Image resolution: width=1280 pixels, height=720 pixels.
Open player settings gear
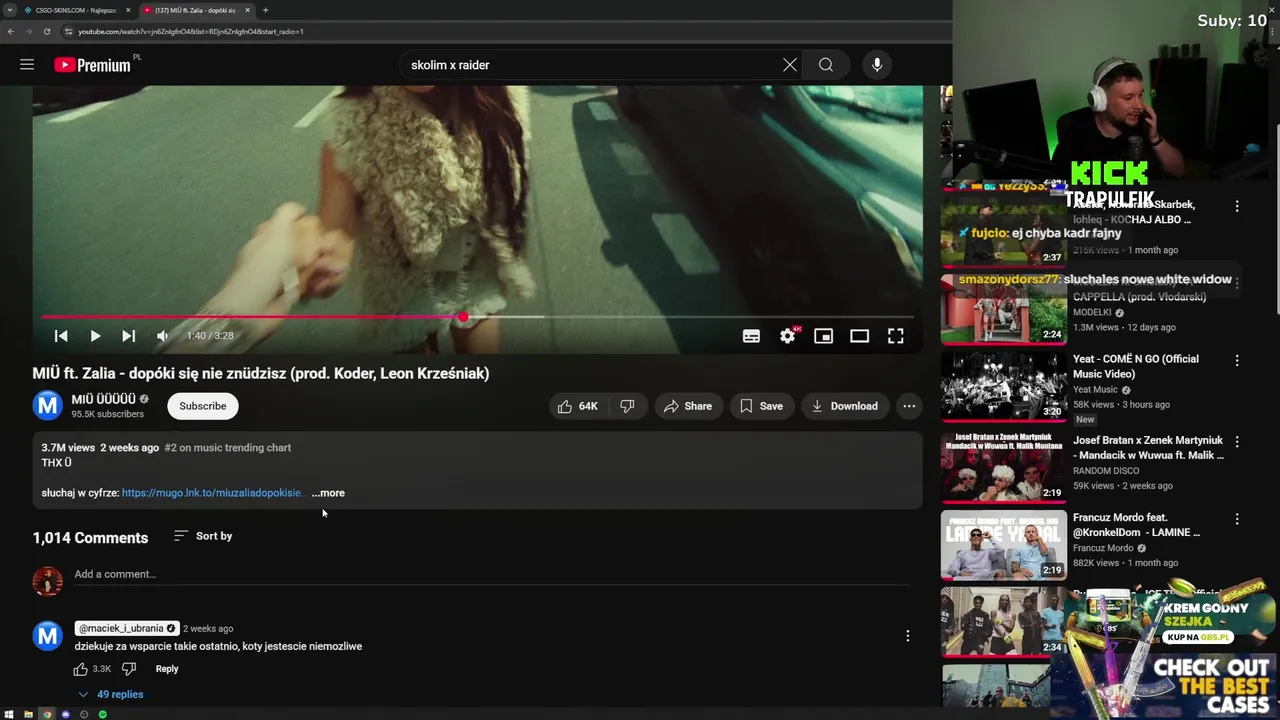(788, 336)
